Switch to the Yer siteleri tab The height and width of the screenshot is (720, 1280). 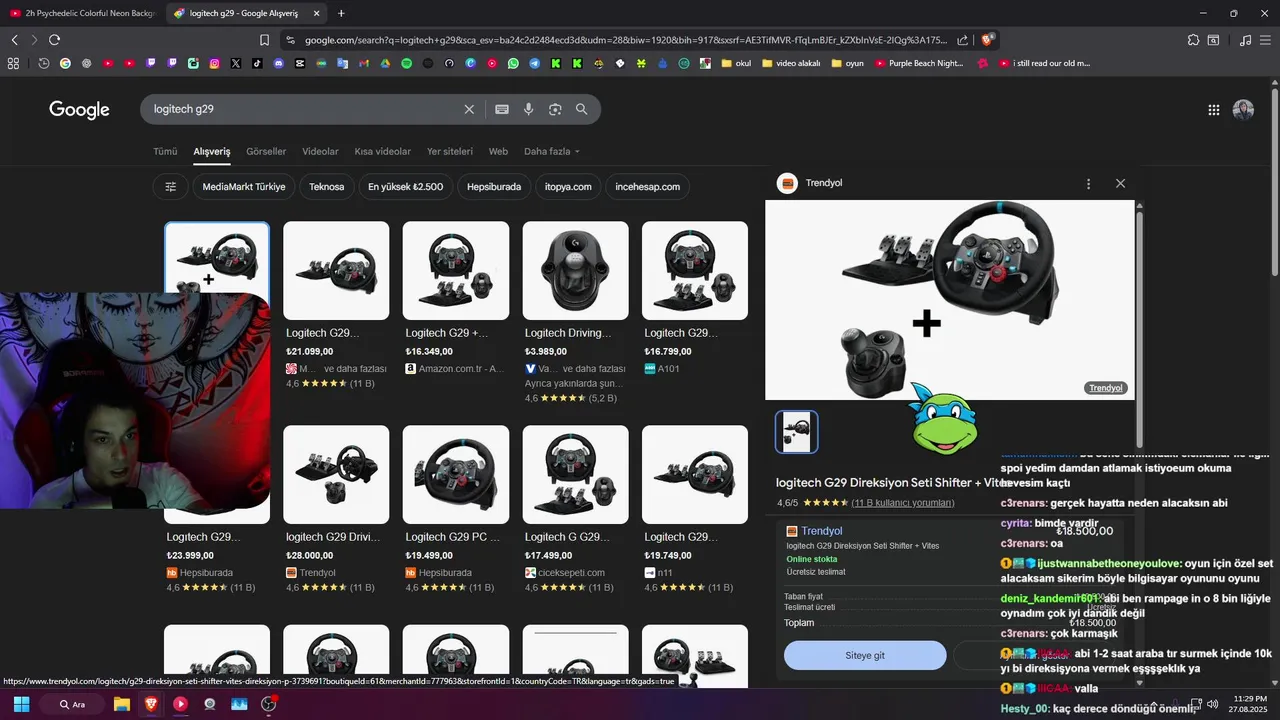[450, 152]
